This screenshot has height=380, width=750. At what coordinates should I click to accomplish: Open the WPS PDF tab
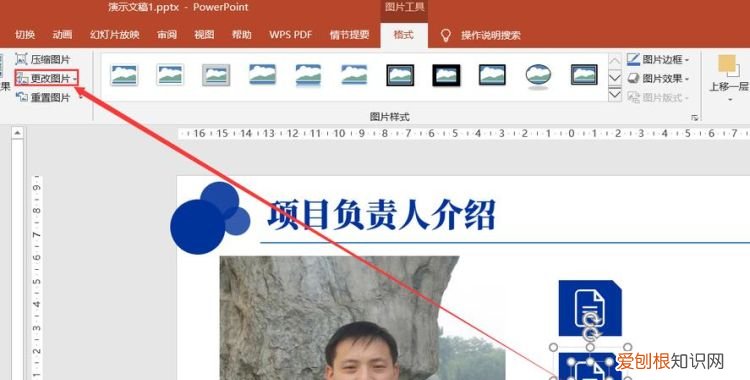(x=290, y=34)
